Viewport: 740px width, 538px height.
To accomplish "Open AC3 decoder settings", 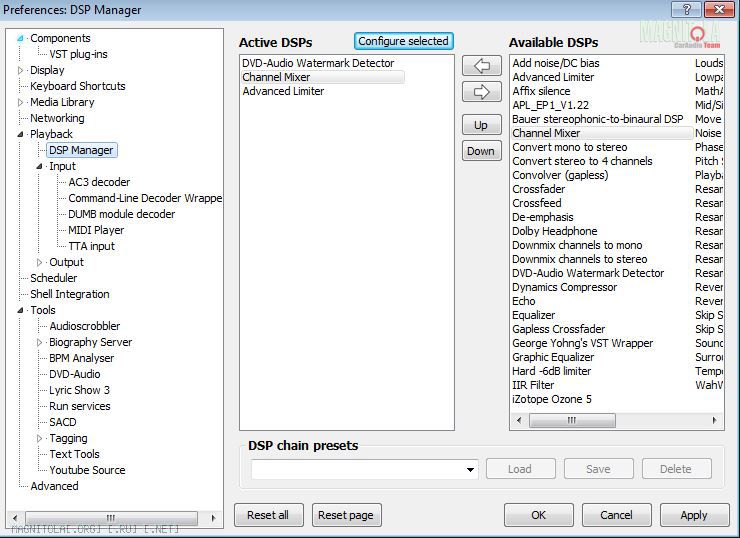I will tap(99, 182).
